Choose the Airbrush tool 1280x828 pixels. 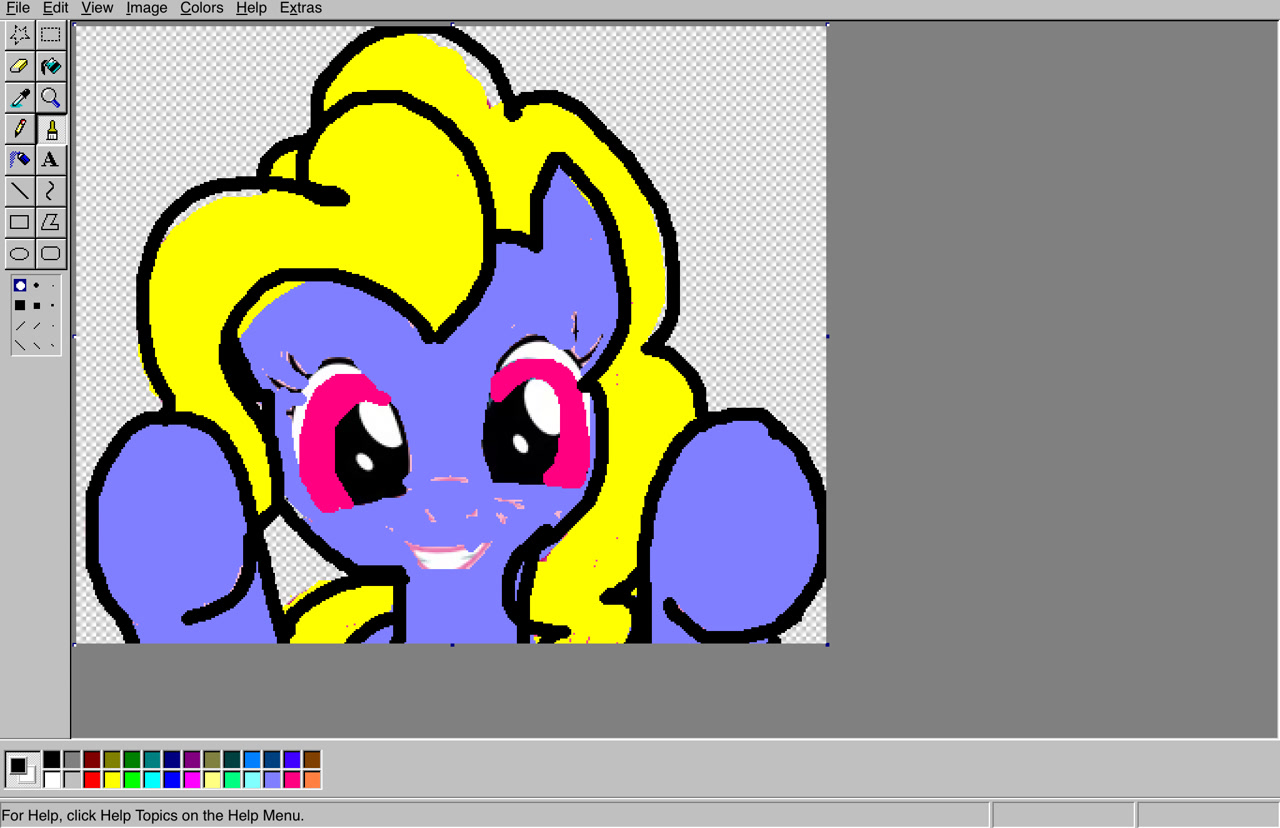click(19, 159)
